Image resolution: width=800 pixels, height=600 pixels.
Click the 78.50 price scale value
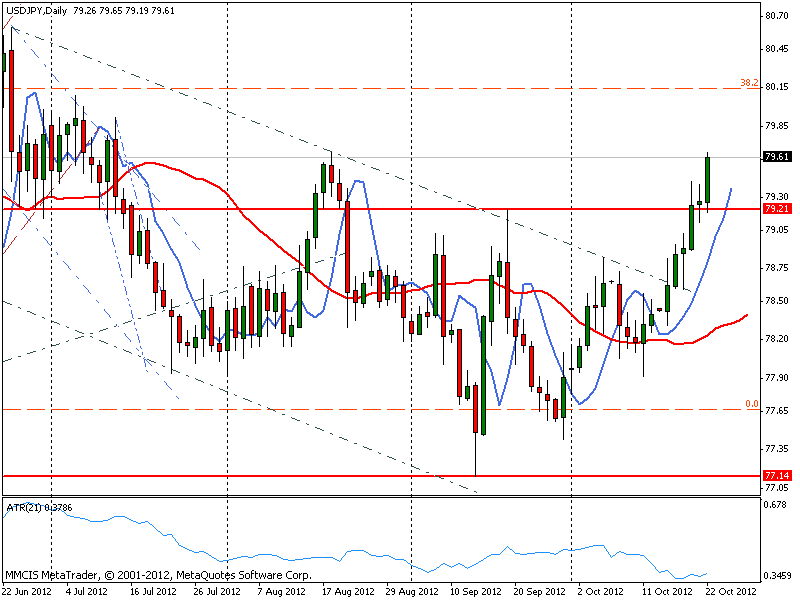coord(777,301)
